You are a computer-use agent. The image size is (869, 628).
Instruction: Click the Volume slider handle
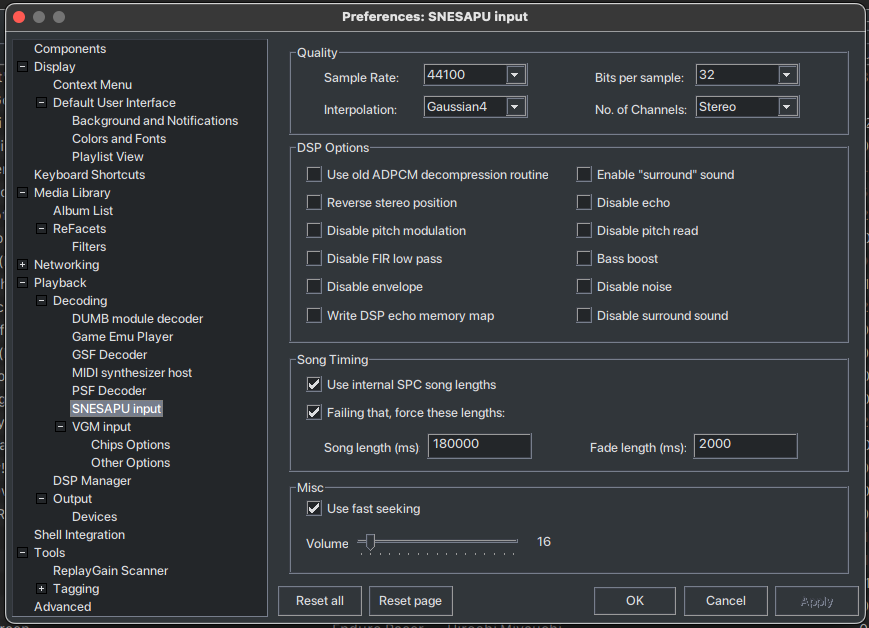coord(370,542)
